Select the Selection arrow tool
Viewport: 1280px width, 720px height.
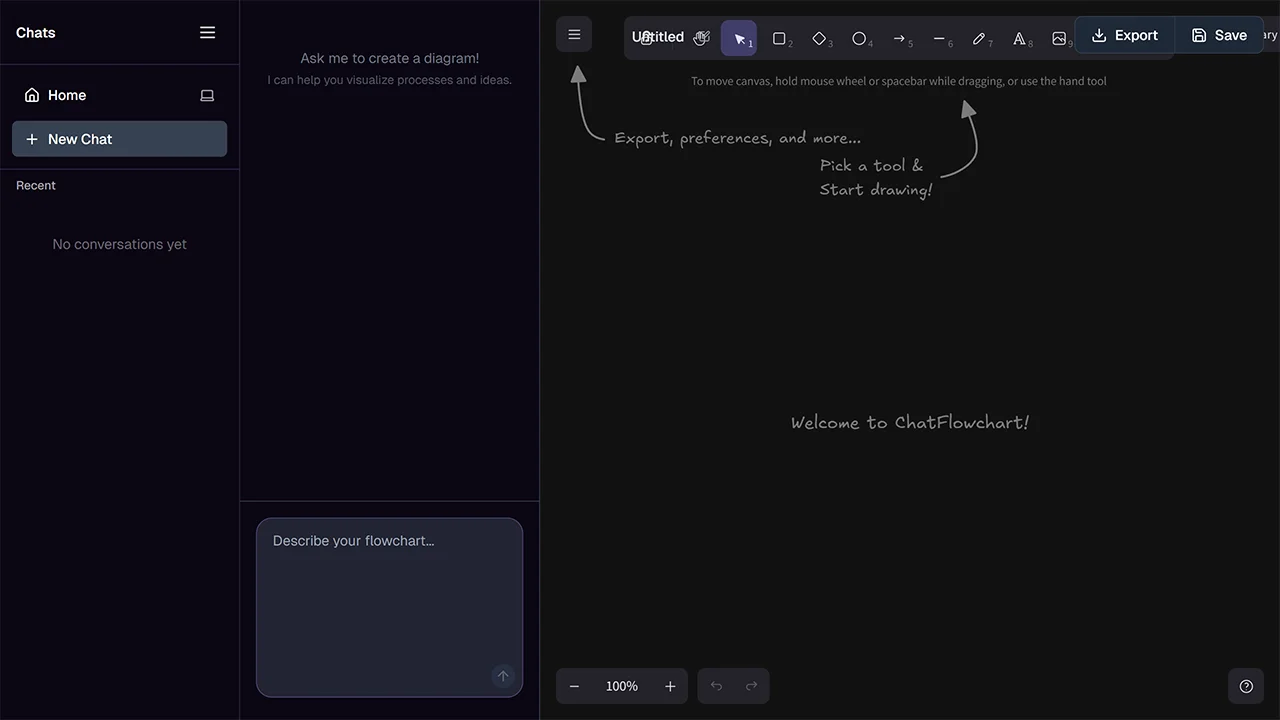(x=739, y=39)
